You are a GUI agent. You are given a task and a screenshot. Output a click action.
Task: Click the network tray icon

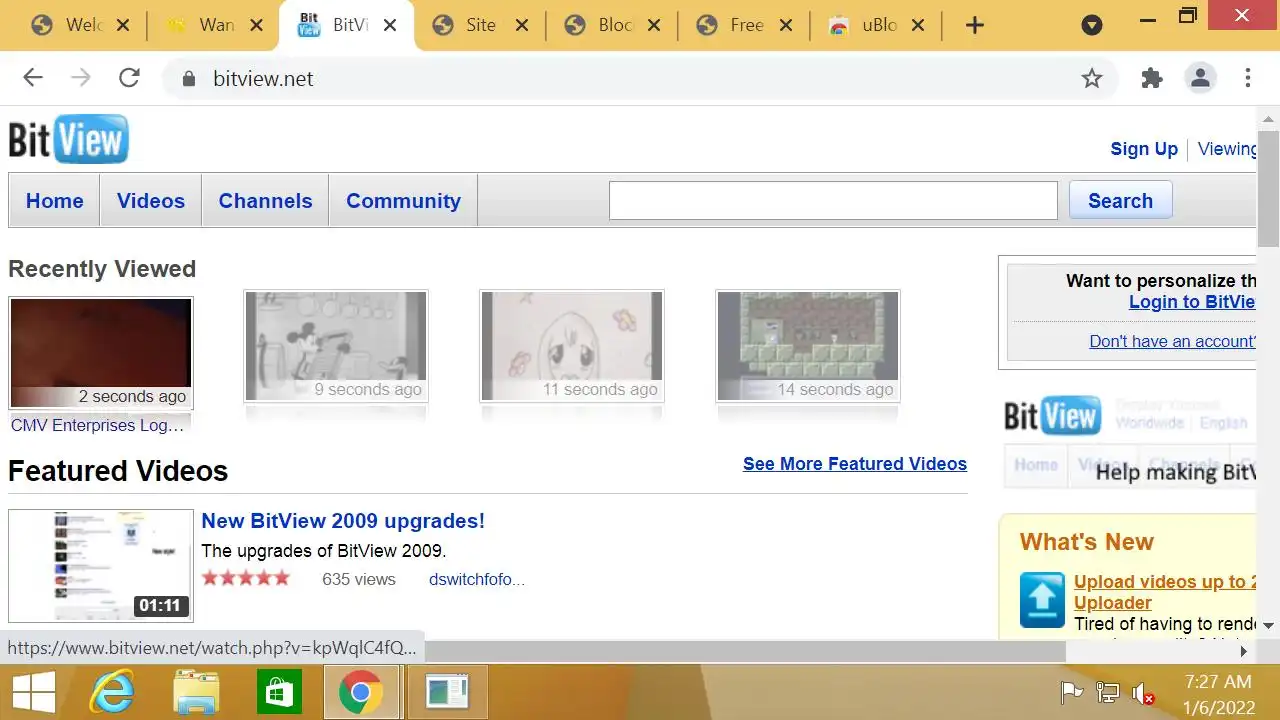[x=1107, y=692]
